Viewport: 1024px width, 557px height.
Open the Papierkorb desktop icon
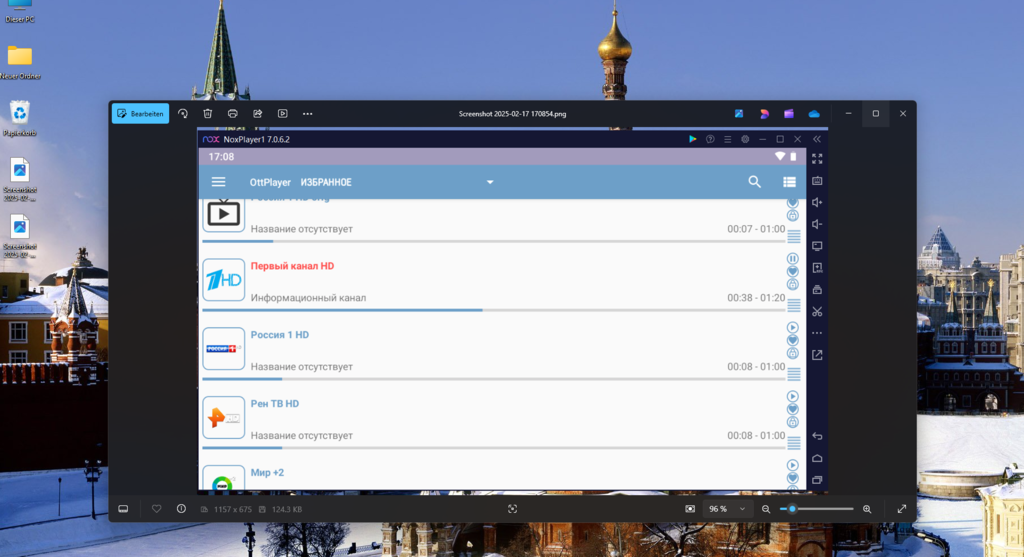20,118
